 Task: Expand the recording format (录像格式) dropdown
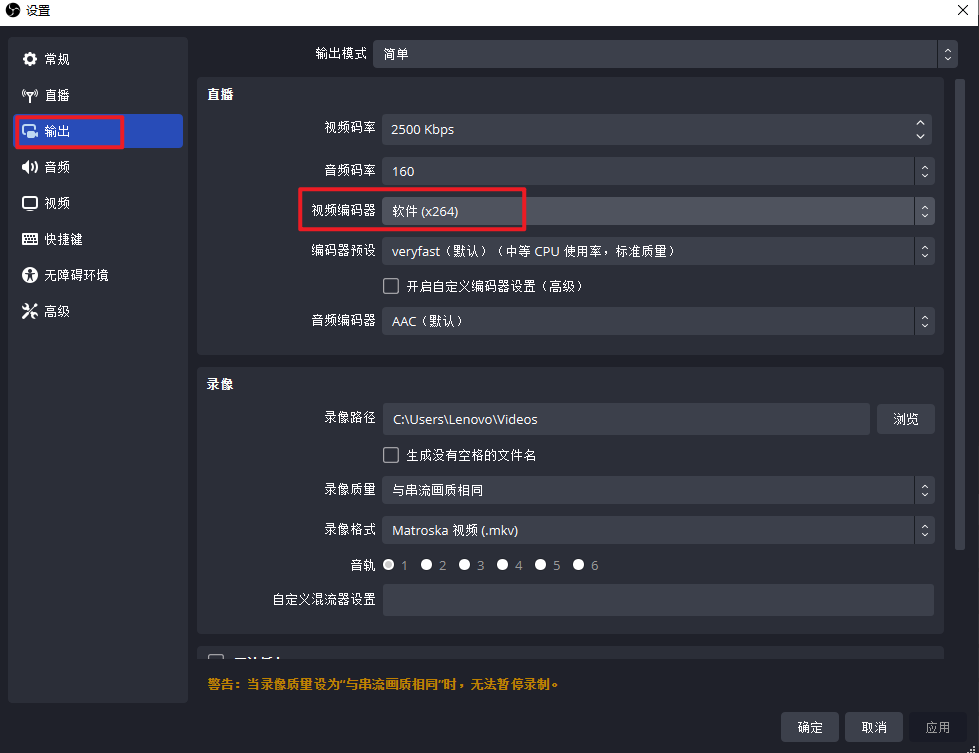tap(657, 530)
